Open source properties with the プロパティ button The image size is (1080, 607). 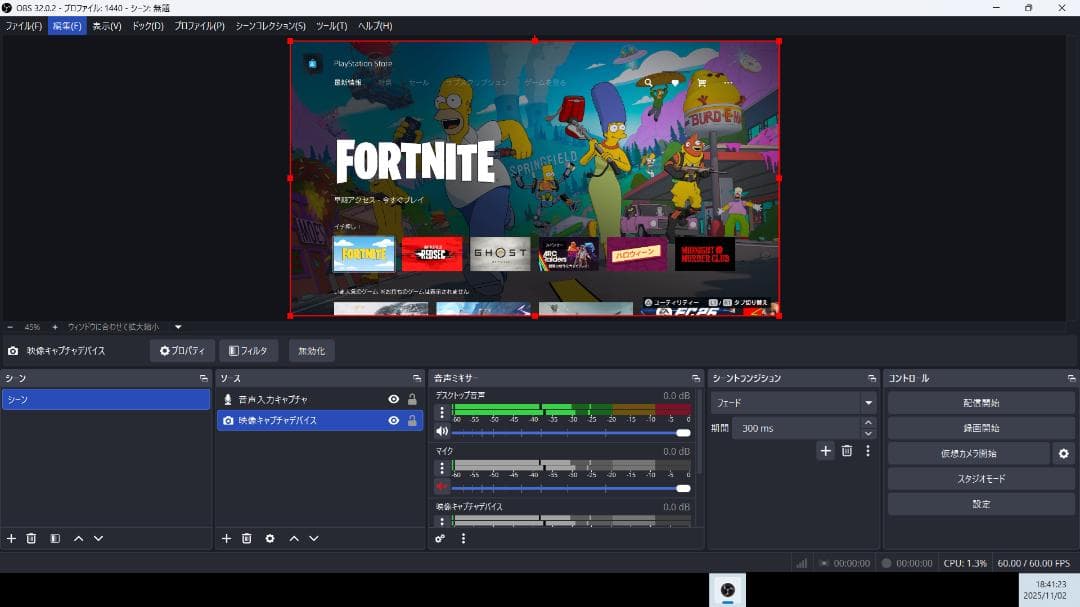(182, 351)
